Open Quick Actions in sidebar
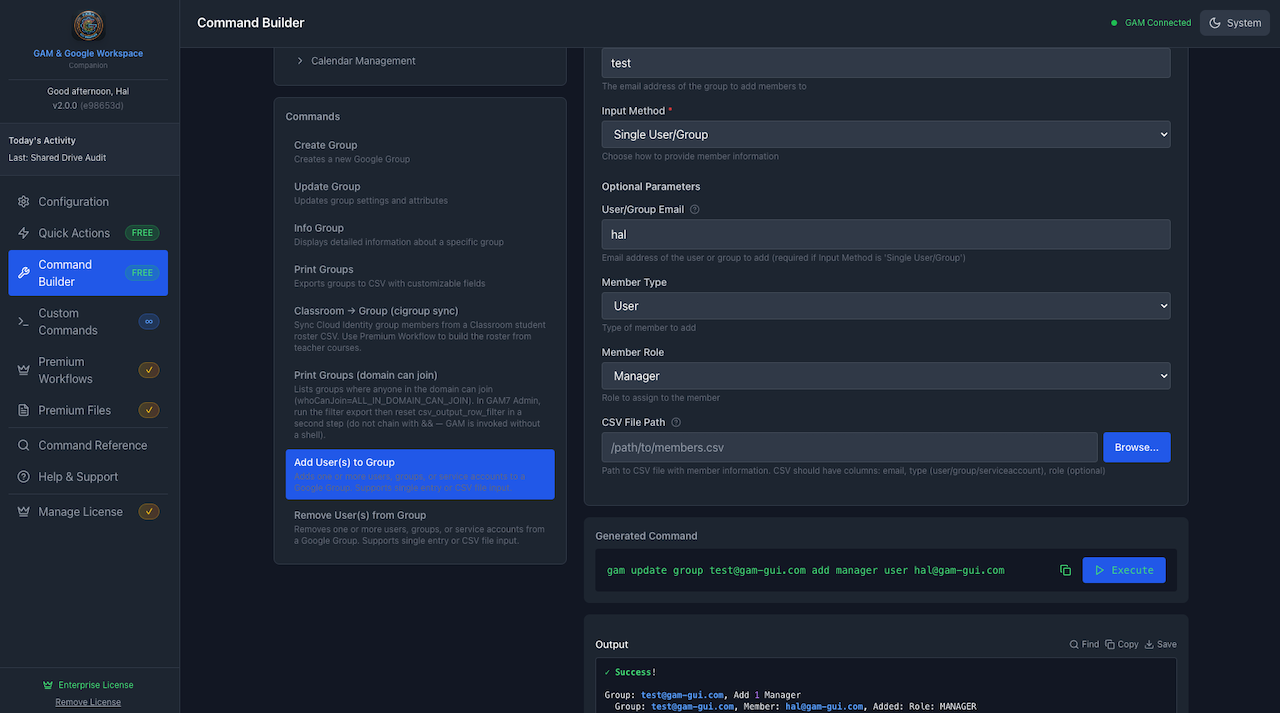Image resolution: width=1280 pixels, height=713 pixels. point(88,233)
